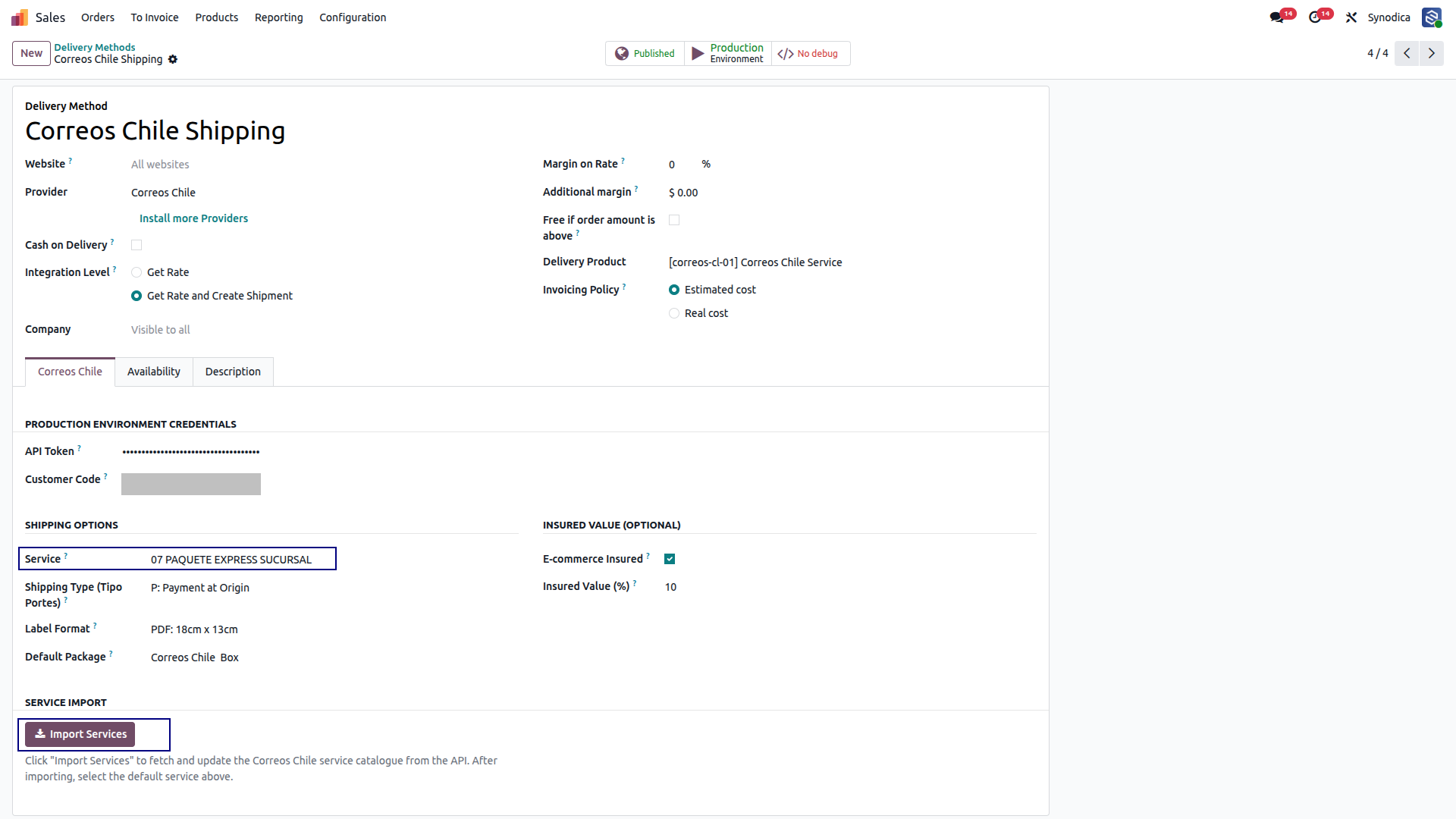The image size is (1456, 819).
Task: Click the debug tools wrench icon
Action: click(x=1351, y=17)
